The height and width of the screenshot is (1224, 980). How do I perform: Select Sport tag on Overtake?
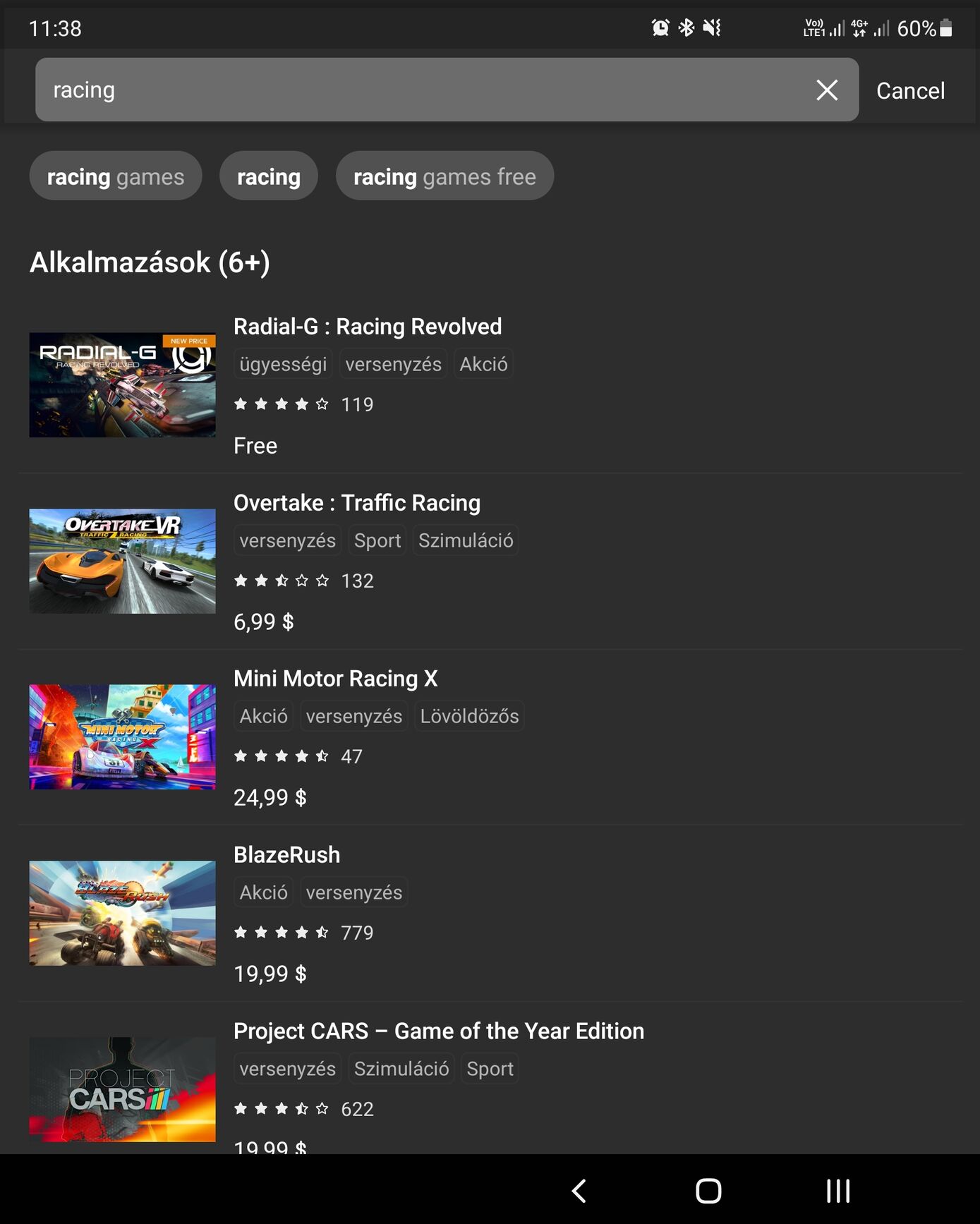[377, 540]
